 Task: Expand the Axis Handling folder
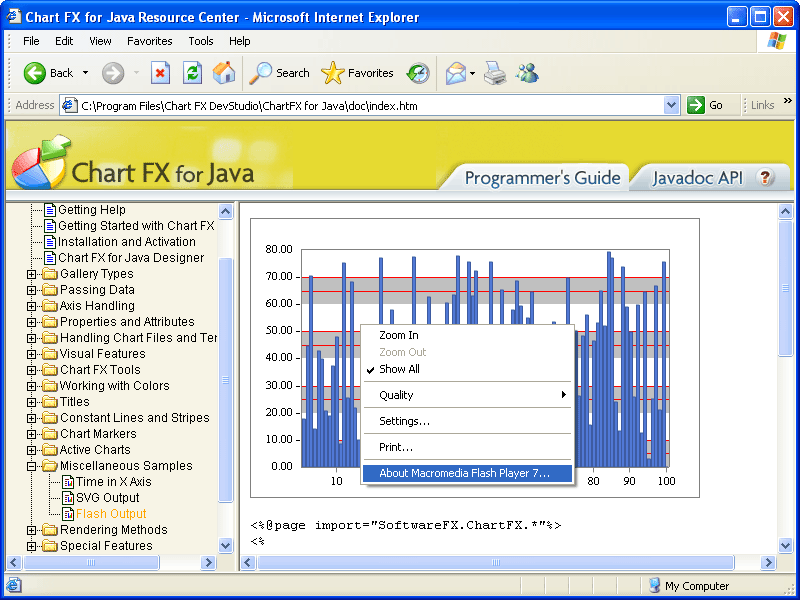point(32,307)
